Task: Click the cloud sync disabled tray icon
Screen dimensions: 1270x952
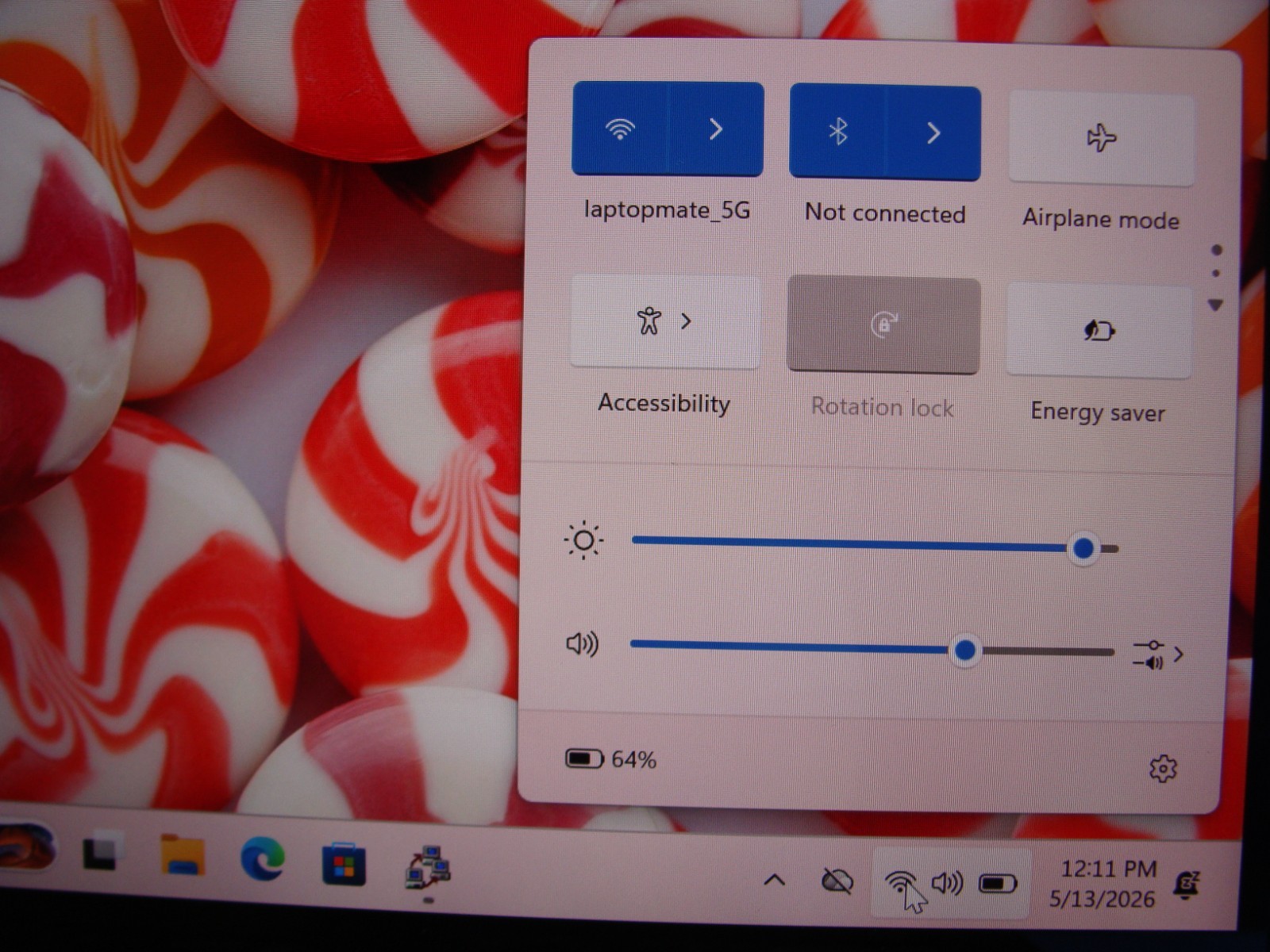Action: tap(837, 881)
